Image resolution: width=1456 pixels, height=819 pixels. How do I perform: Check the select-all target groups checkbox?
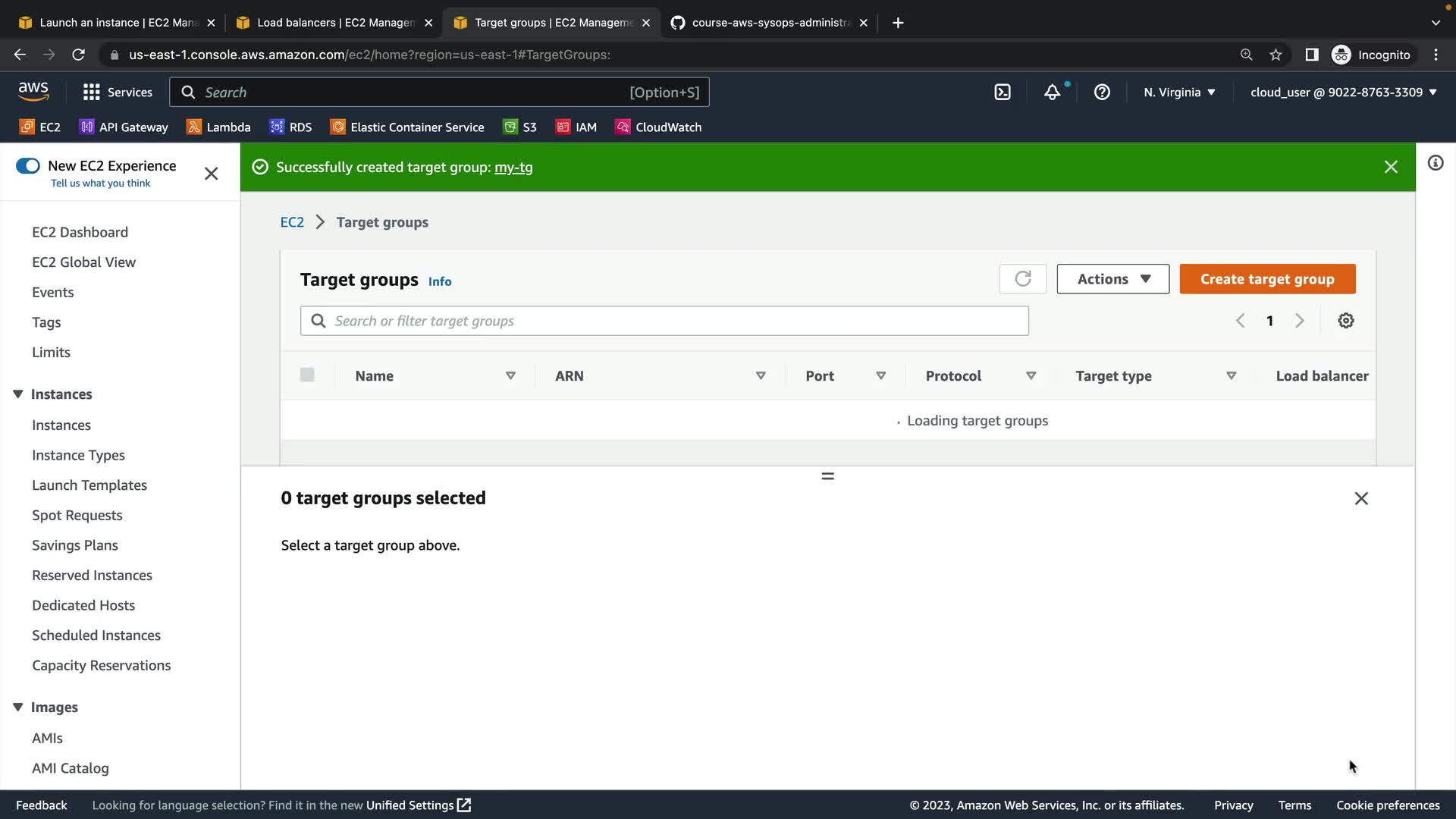(x=307, y=375)
